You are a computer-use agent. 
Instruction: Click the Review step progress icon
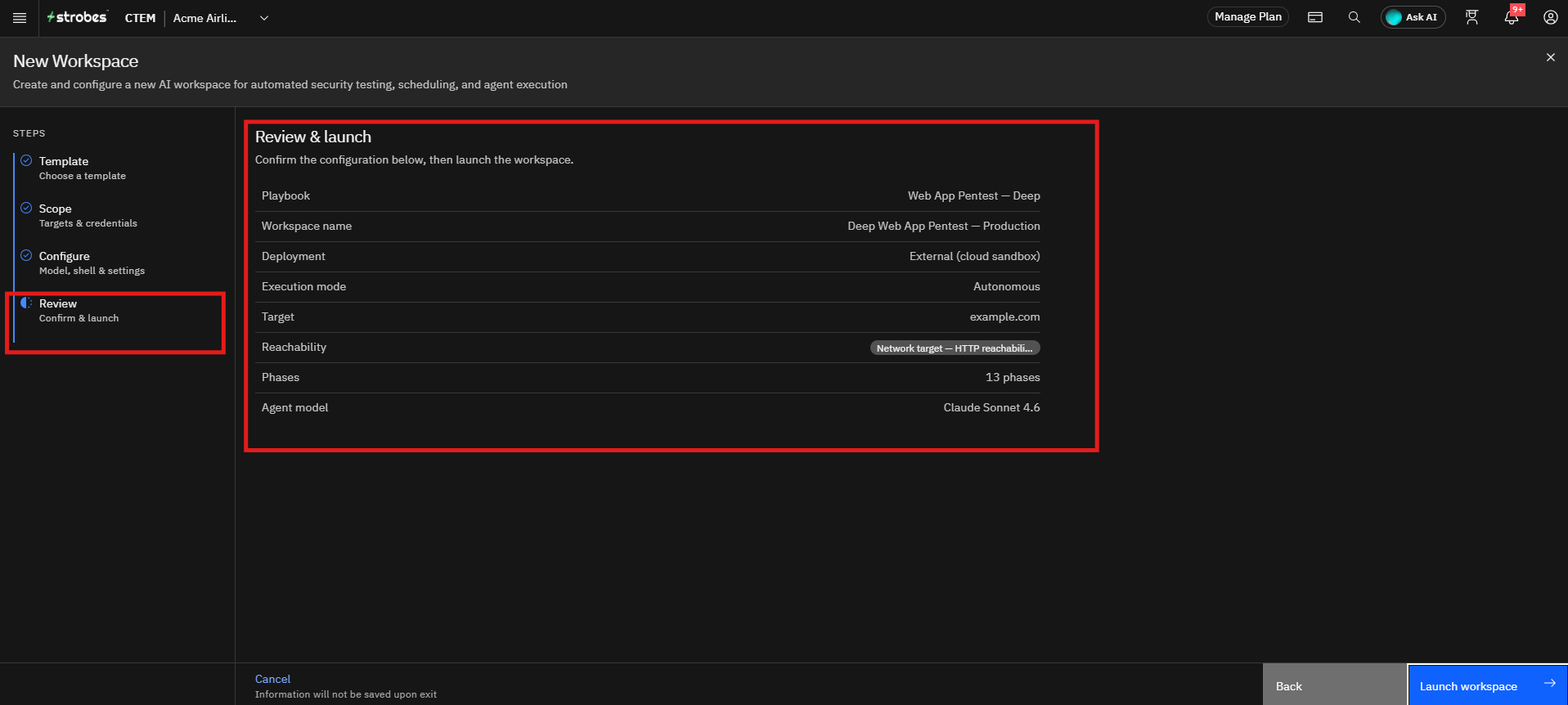coord(26,303)
